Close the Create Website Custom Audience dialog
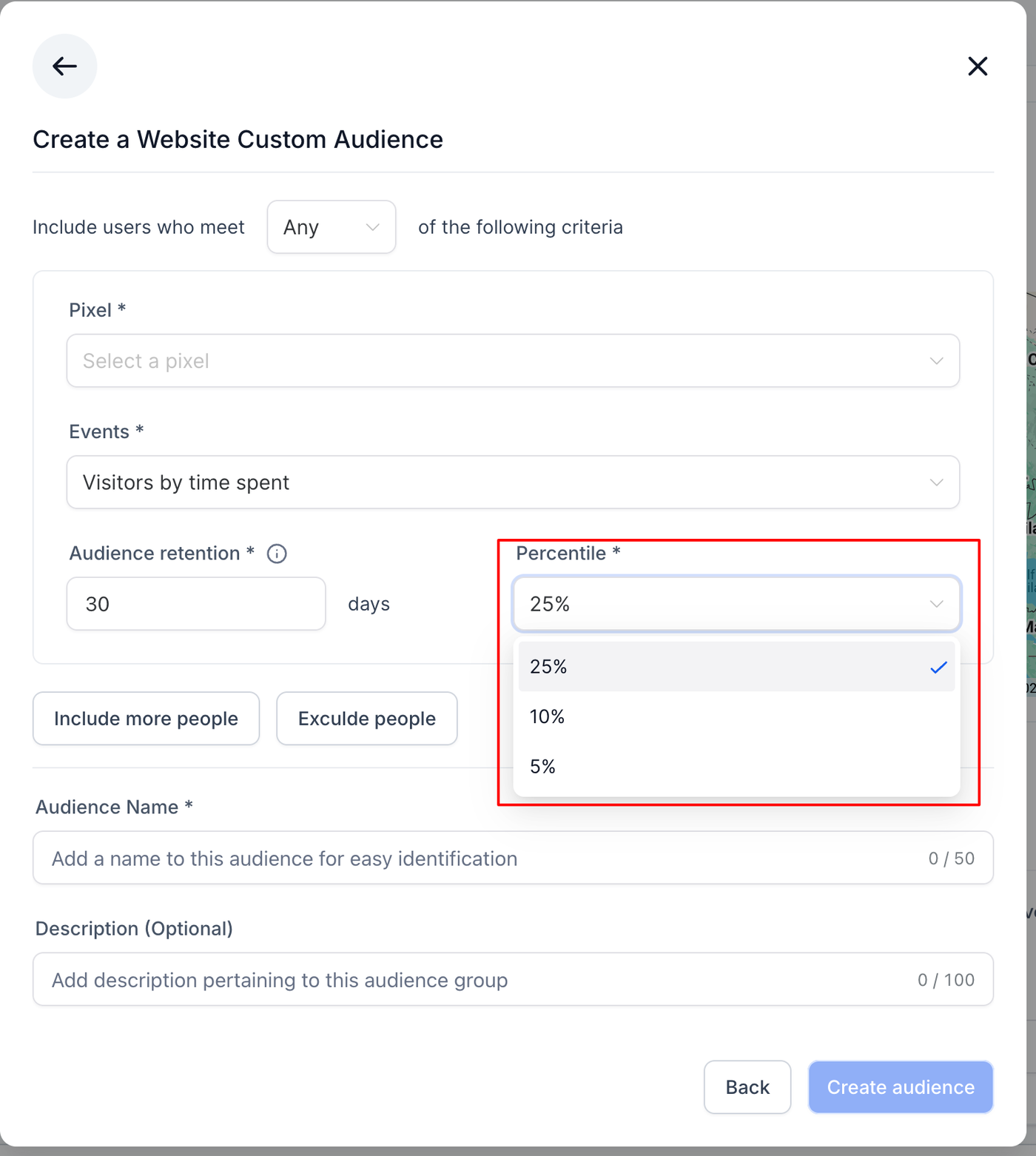Screen dimensions: 1036x1156 [978, 67]
